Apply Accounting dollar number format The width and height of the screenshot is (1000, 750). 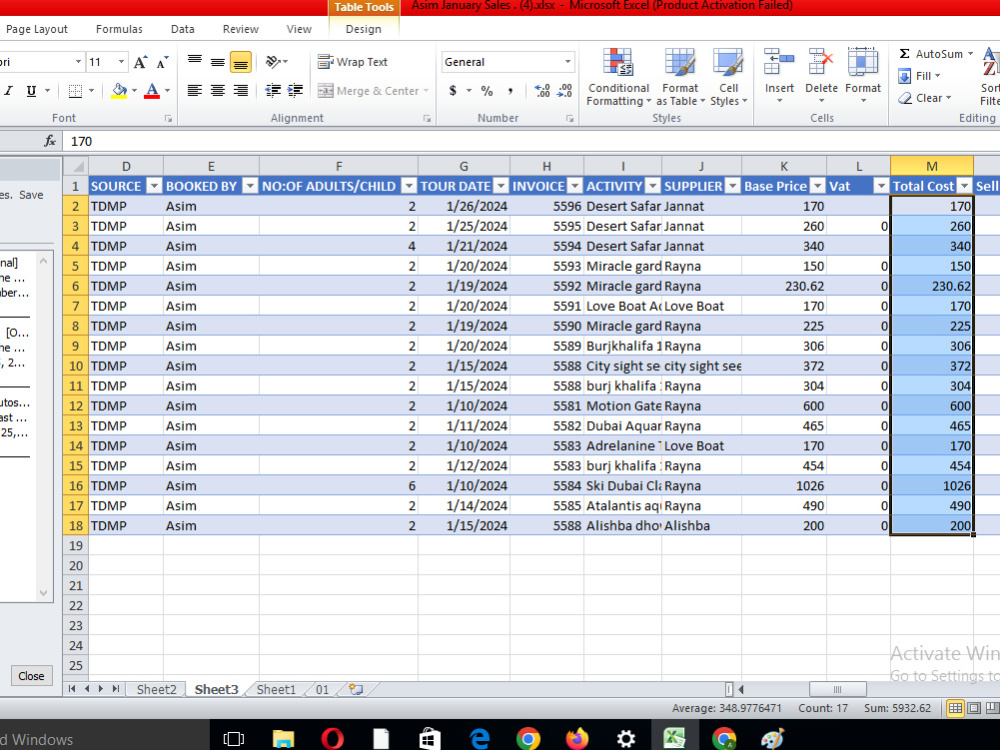(x=453, y=91)
